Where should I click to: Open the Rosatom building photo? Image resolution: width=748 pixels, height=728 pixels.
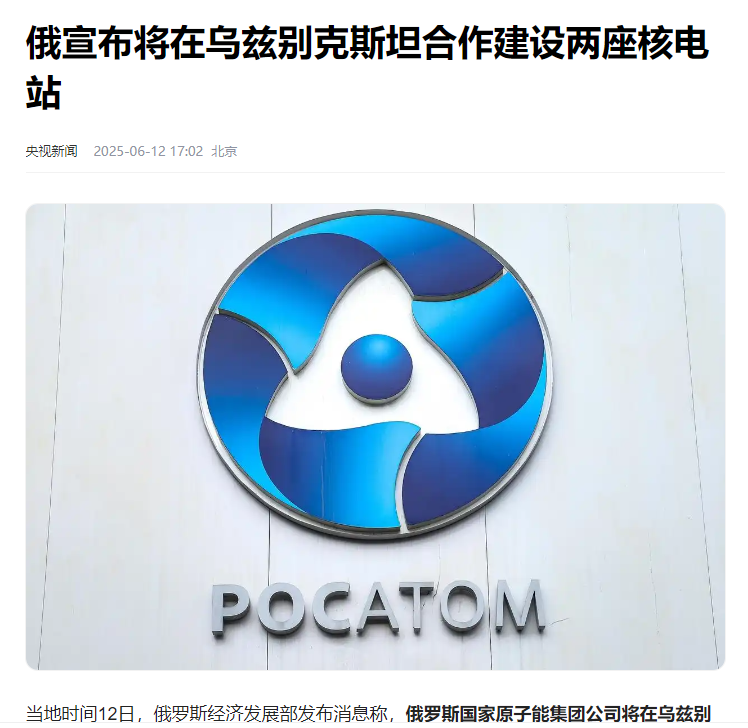coord(375,437)
